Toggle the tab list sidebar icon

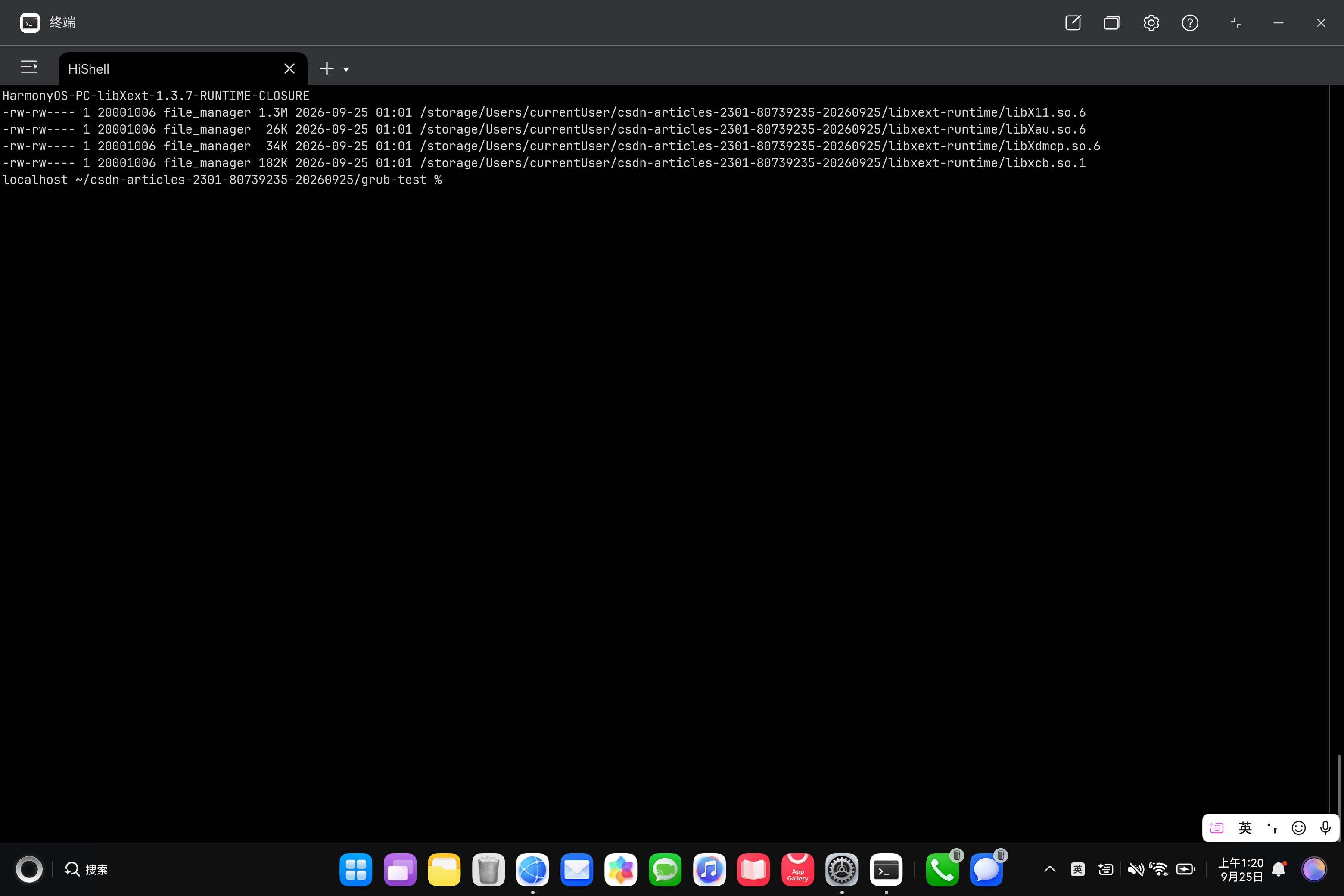coord(29,68)
